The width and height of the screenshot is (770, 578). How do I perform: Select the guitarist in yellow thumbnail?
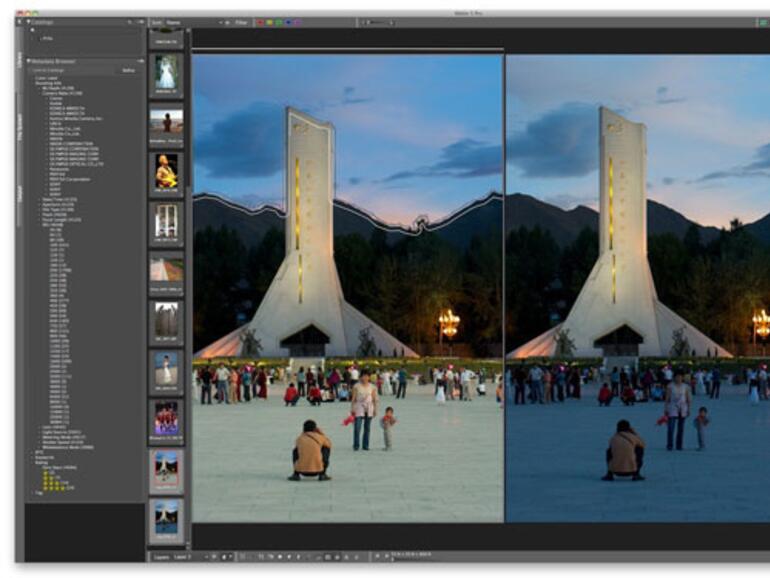[166, 173]
